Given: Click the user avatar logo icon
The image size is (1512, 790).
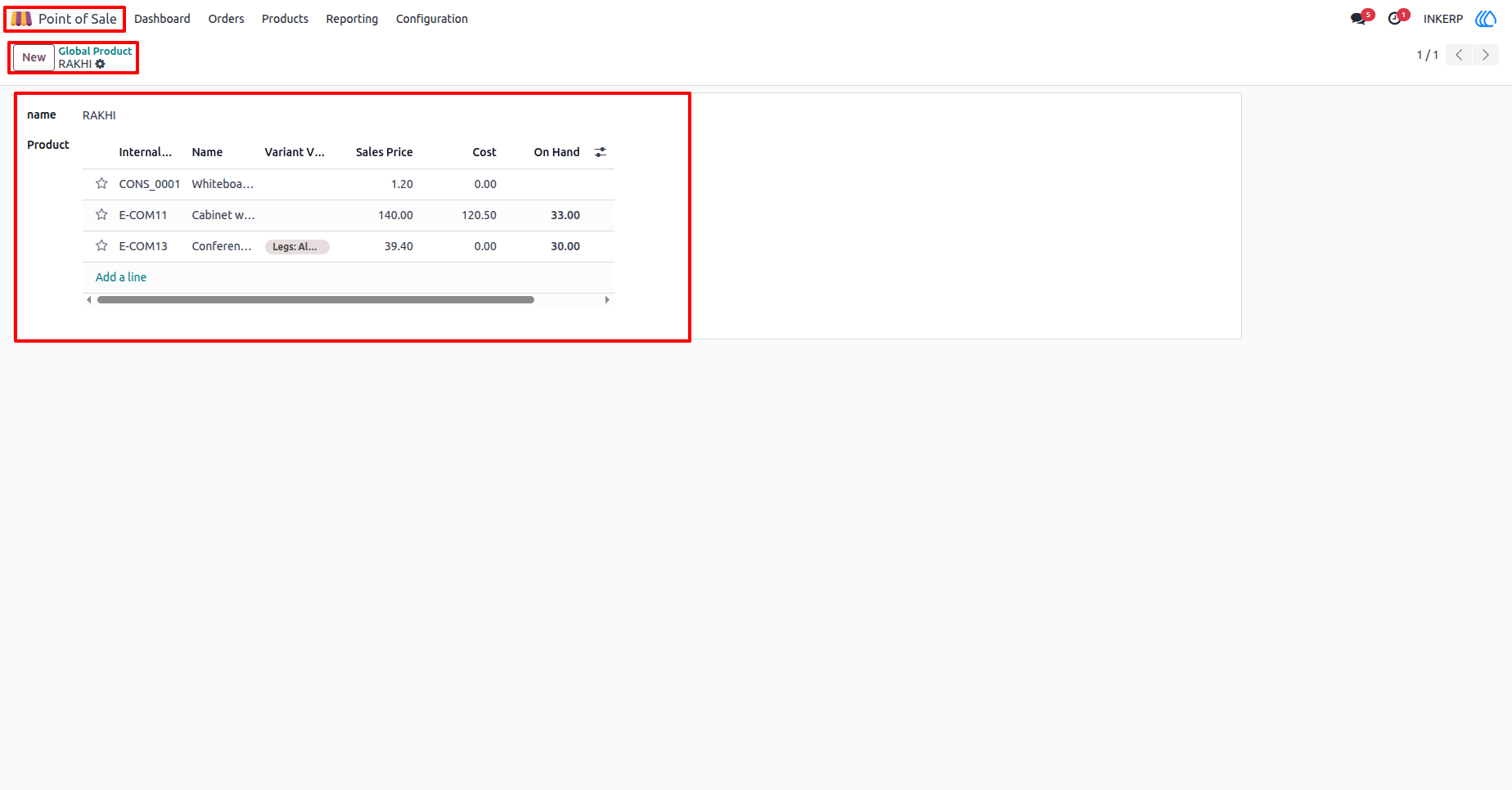Looking at the screenshot, I should point(1485,19).
